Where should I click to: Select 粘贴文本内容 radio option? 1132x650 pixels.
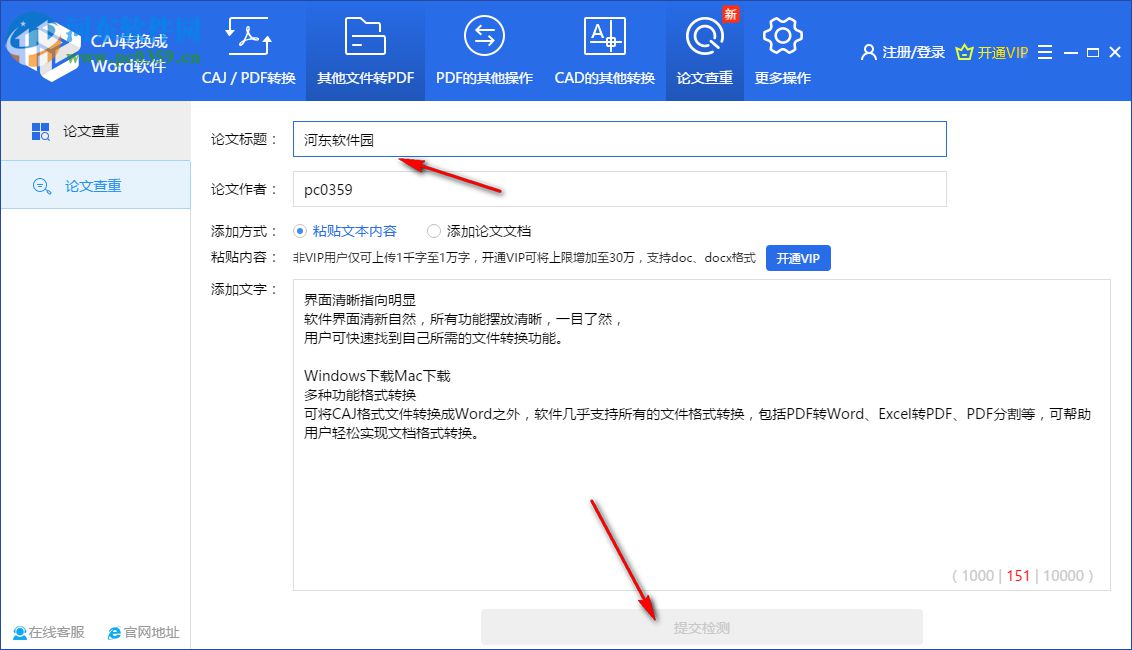(x=300, y=231)
